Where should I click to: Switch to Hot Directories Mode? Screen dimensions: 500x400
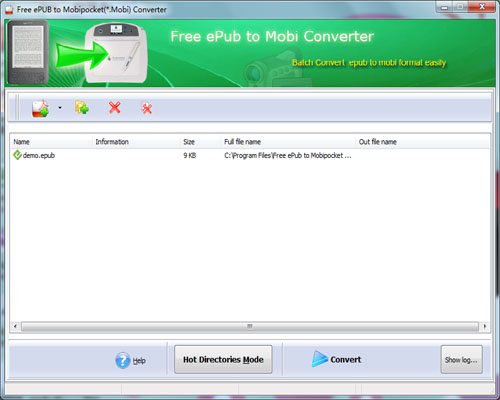tap(223, 359)
